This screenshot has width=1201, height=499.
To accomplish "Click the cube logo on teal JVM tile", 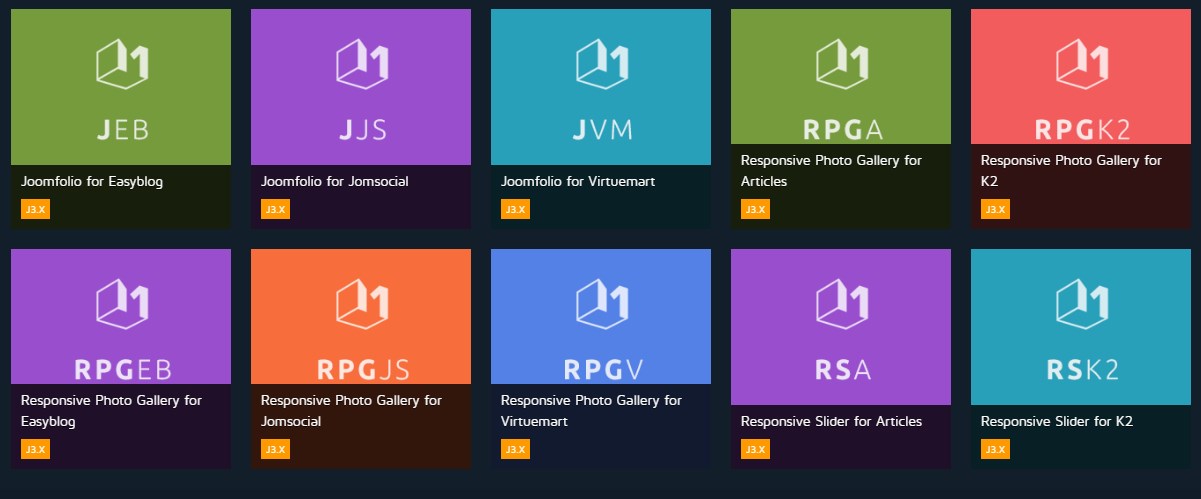I will coord(601,62).
